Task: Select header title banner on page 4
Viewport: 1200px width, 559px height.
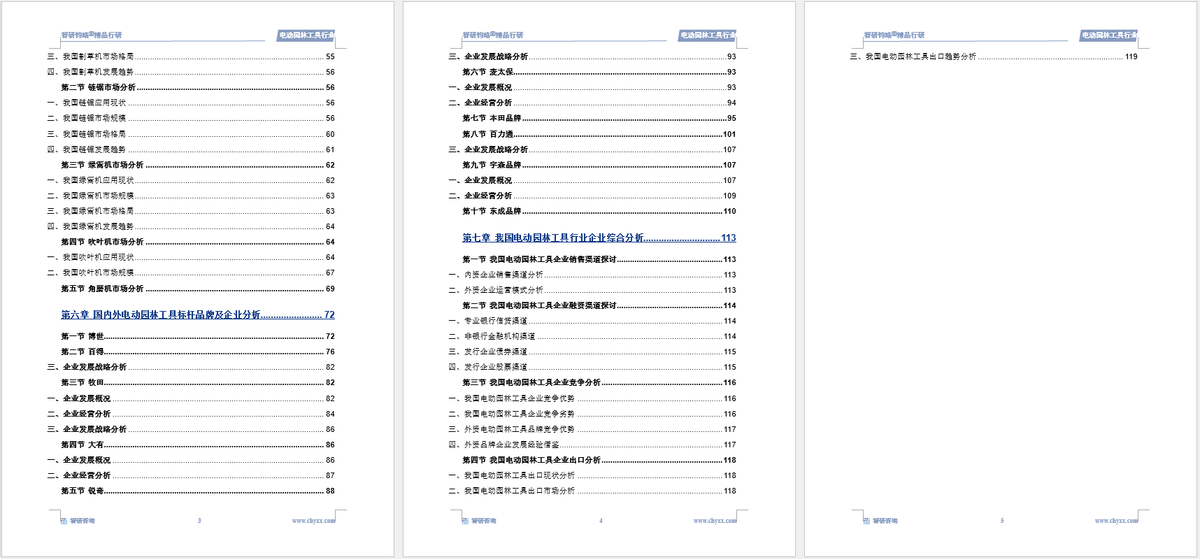Action: [708, 35]
